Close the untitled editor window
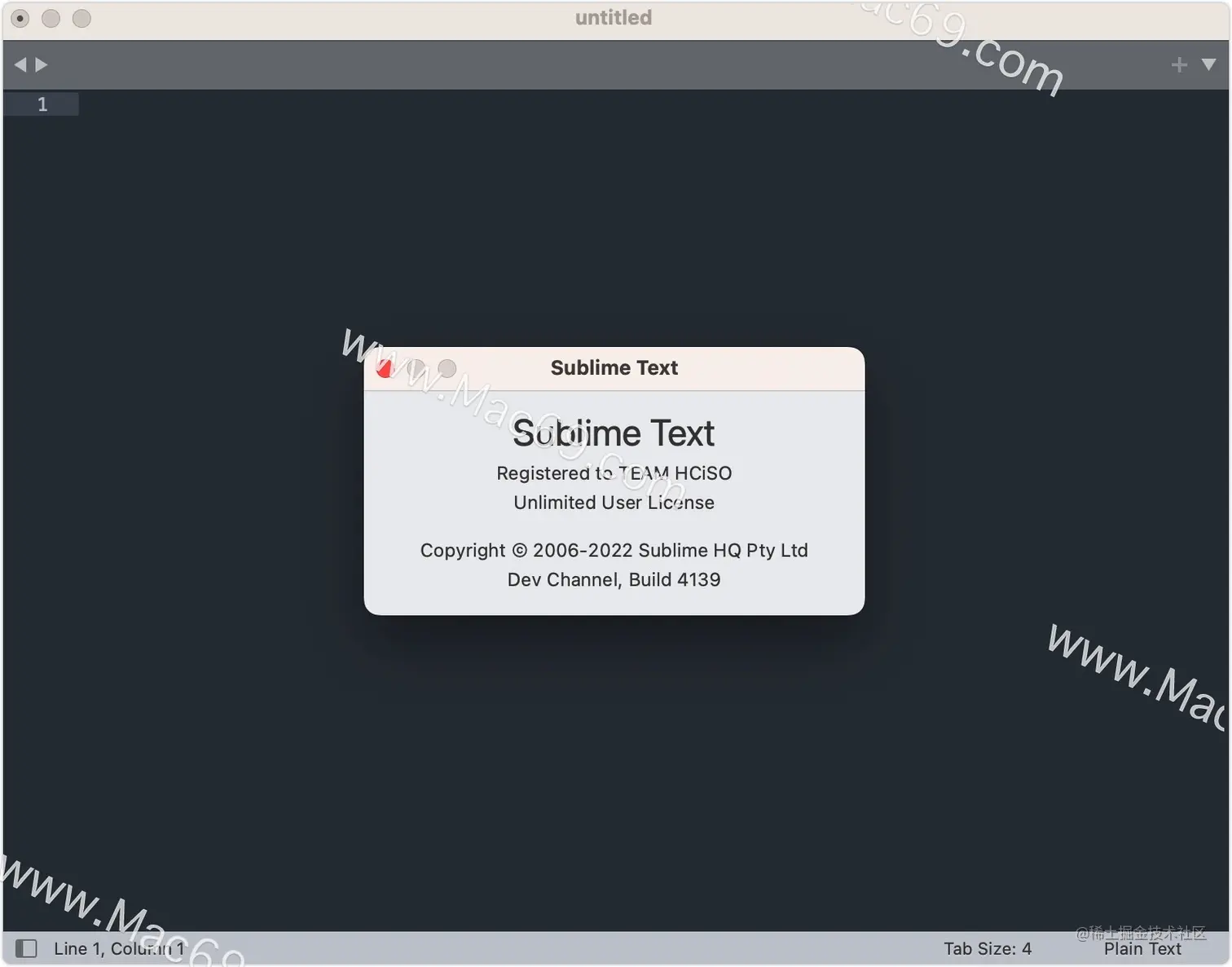This screenshot has height=967, width=1232. click(20, 18)
